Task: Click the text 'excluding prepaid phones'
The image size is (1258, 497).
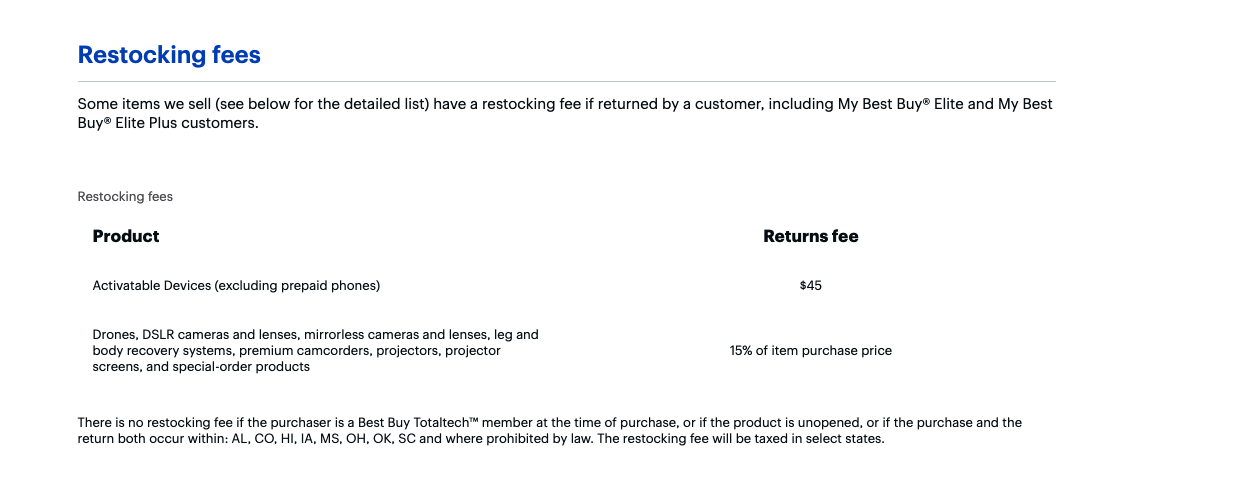Action: 297,286
